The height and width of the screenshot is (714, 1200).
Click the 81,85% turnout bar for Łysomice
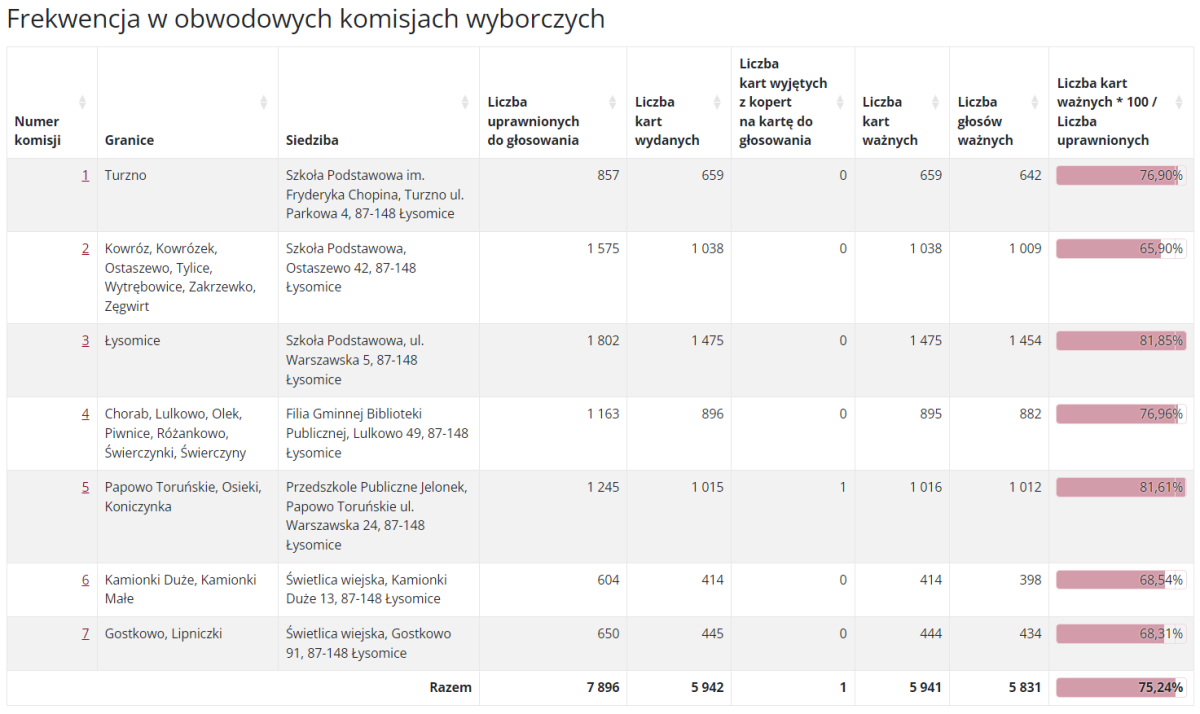(x=1121, y=341)
